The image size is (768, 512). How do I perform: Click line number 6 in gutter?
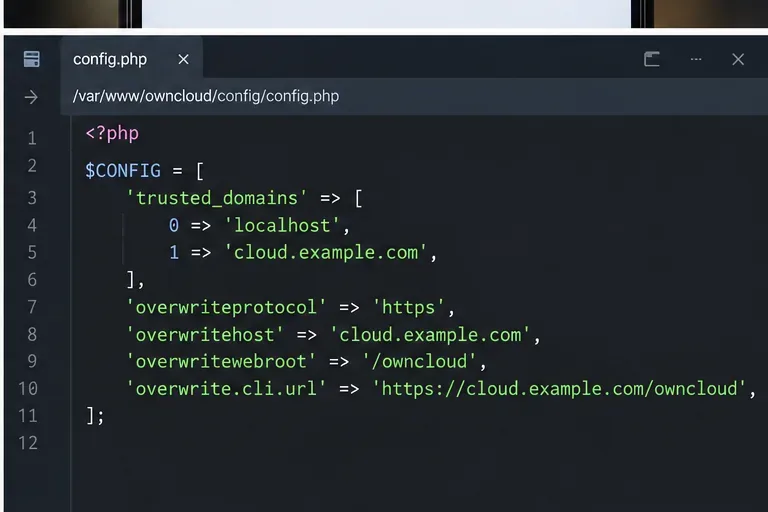[32, 280]
